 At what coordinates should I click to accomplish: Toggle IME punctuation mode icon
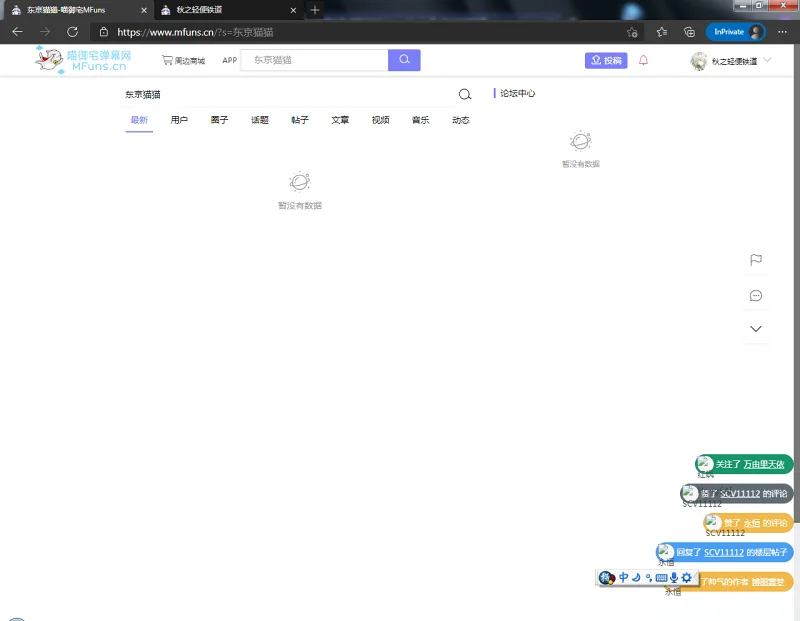648,578
